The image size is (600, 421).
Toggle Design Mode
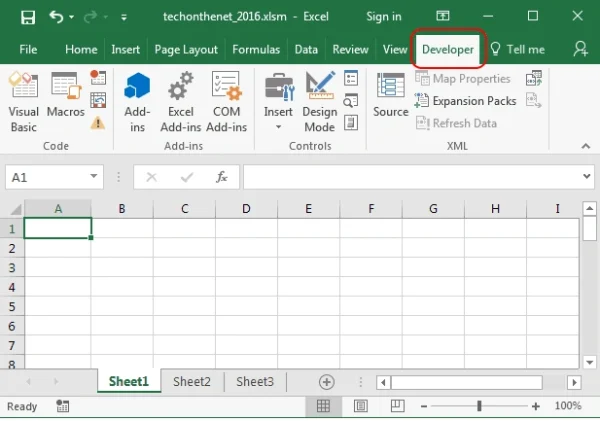pyautogui.click(x=320, y=101)
